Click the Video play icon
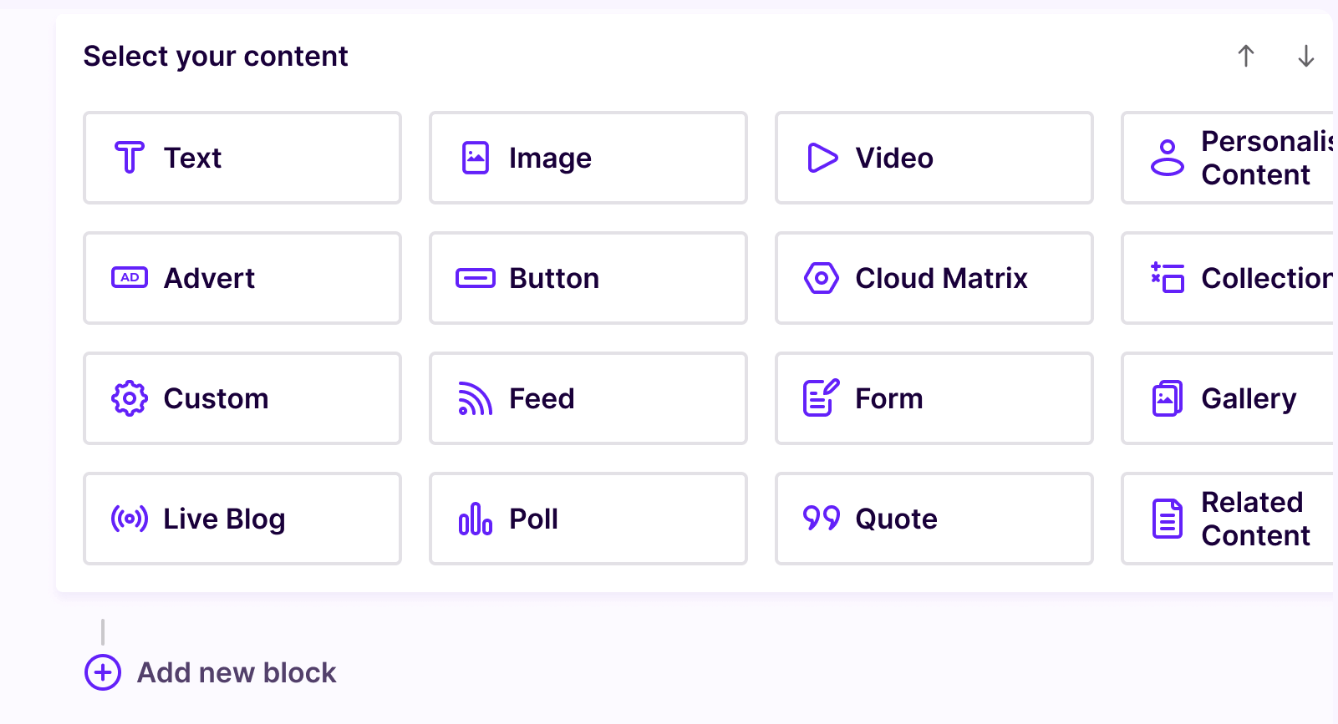Screen dimensions: 1338x724 pos(821,158)
